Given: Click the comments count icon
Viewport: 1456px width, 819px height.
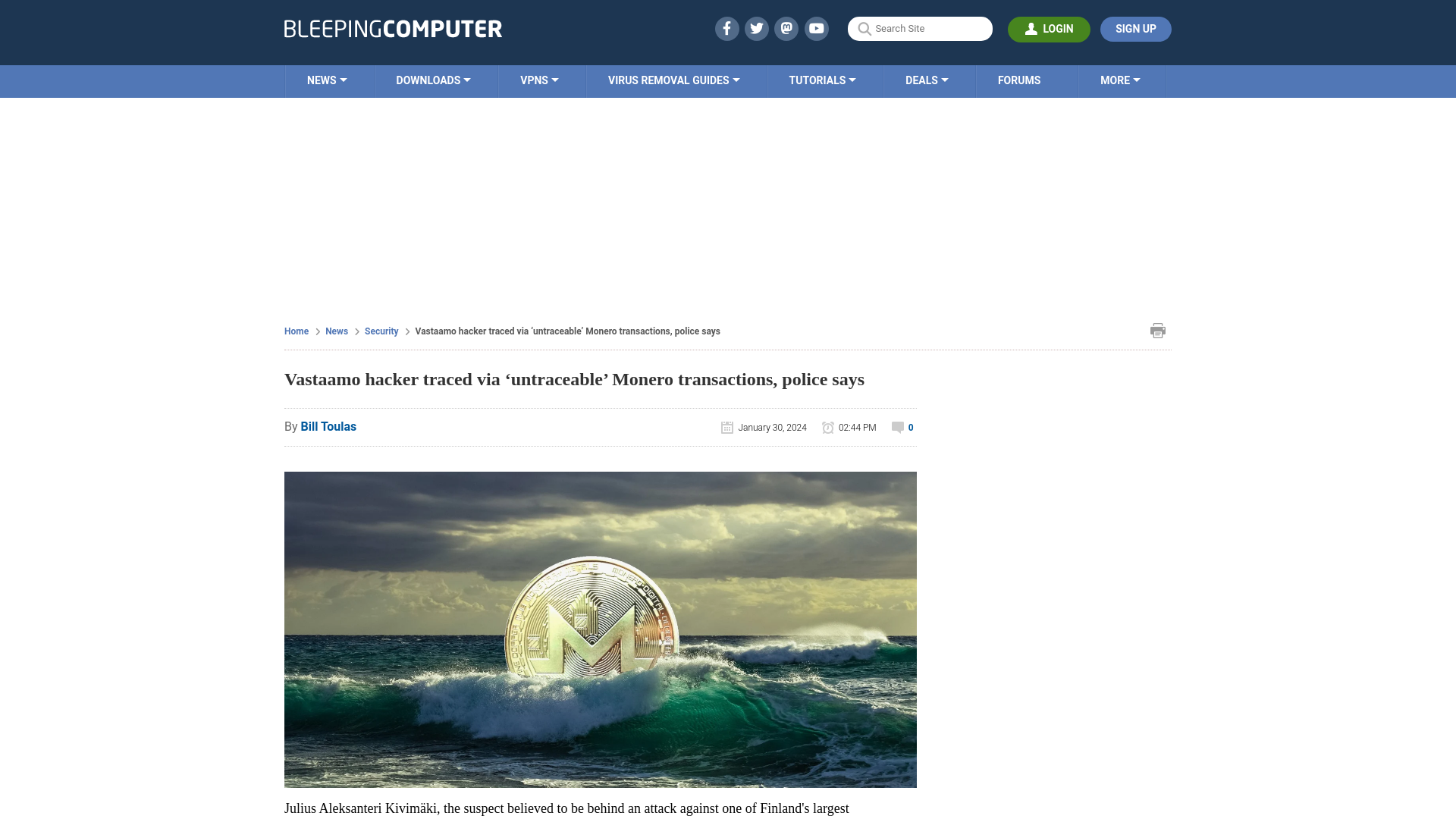Looking at the screenshot, I should 897,427.
